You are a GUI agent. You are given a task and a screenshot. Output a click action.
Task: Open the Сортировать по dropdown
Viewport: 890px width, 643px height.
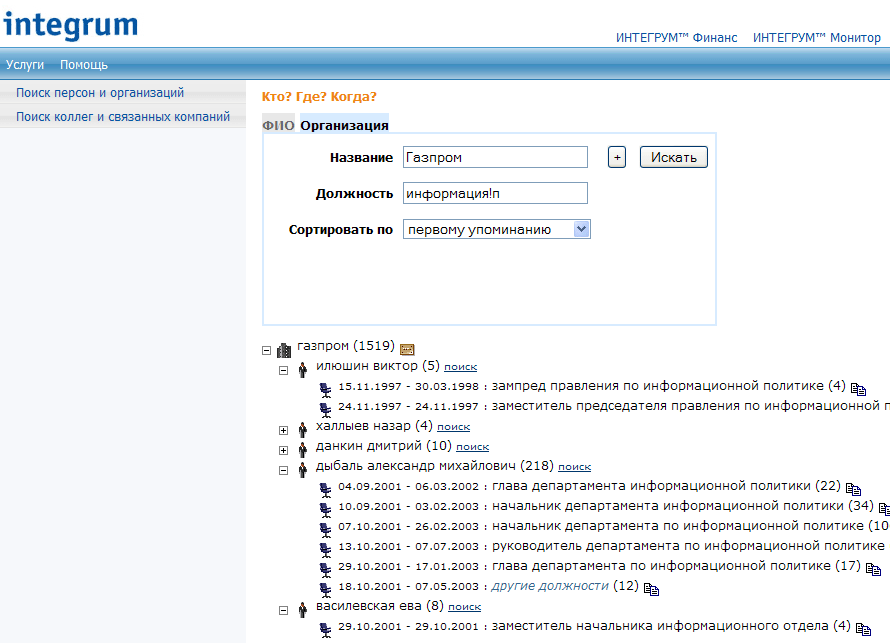pos(497,229)
